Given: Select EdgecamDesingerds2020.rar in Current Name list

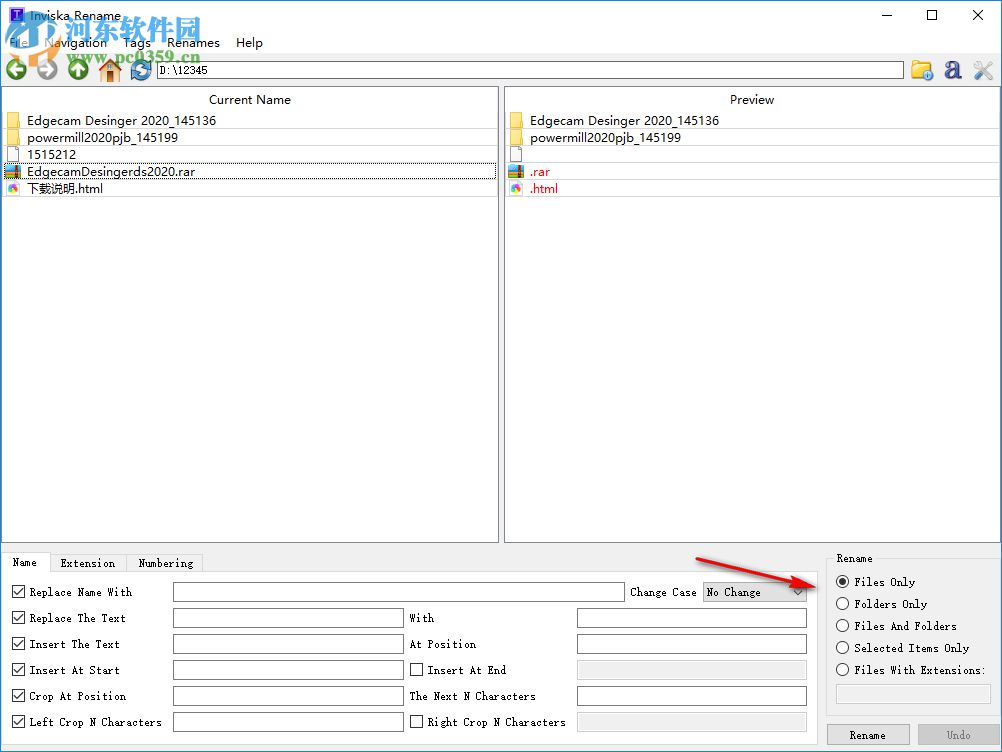Looking at the screenshot, I should point(250,171).
